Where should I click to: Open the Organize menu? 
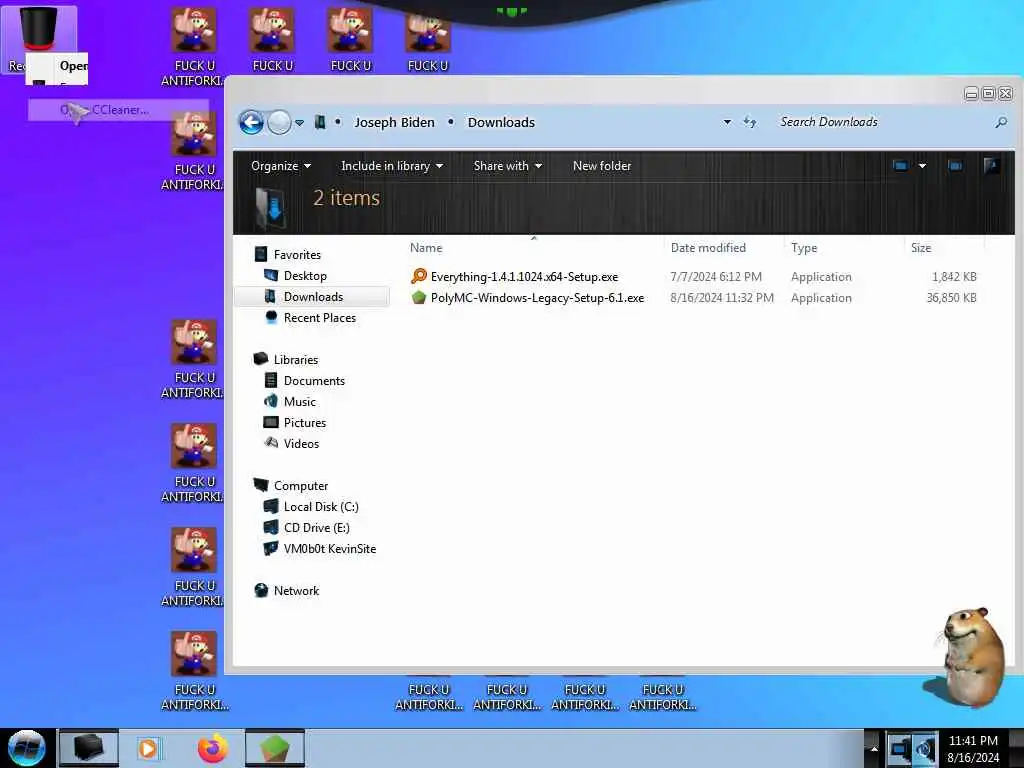281,166
